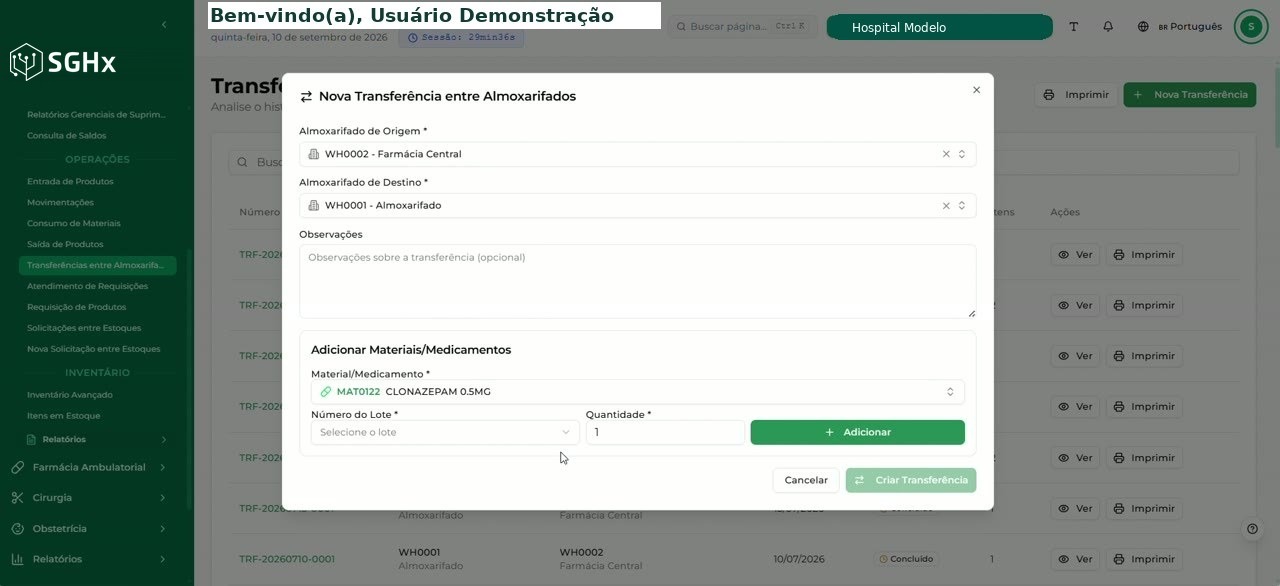Click Imprimir next to Nova Transferência
The image size is (1280, 586).
(x=1076, y=95)
